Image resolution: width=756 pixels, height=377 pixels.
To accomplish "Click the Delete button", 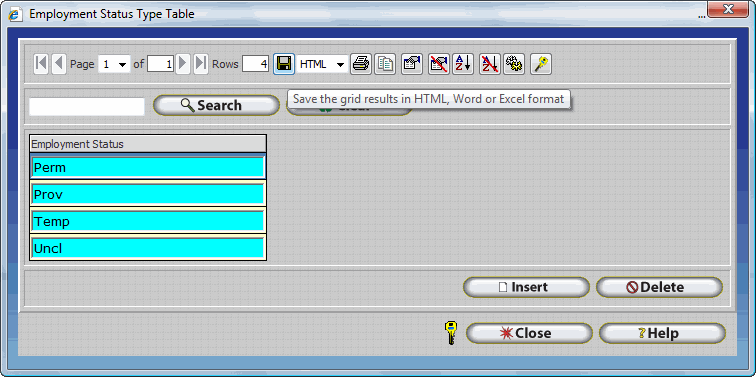I will coord(659,287).
